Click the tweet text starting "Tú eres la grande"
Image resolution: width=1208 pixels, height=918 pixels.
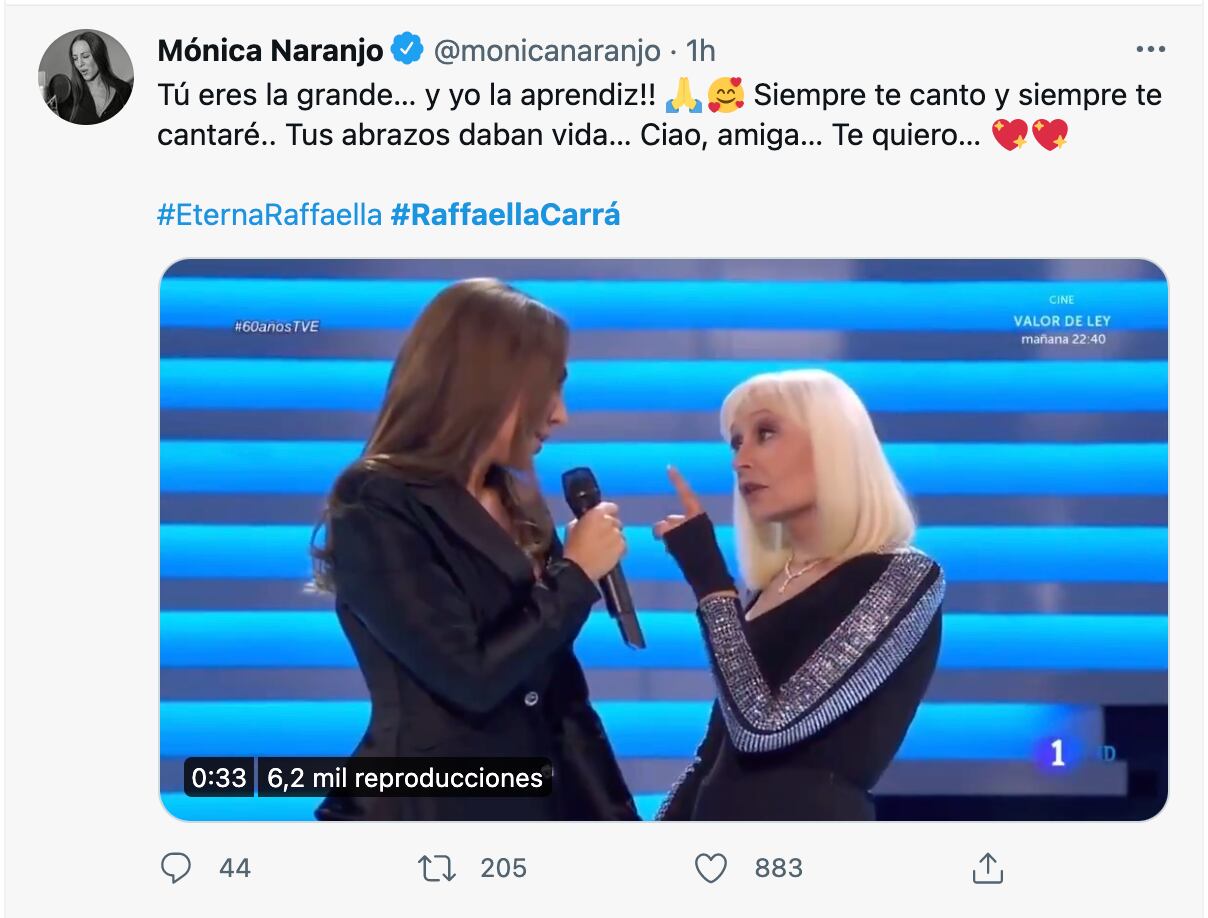click(x=400, y=96)
